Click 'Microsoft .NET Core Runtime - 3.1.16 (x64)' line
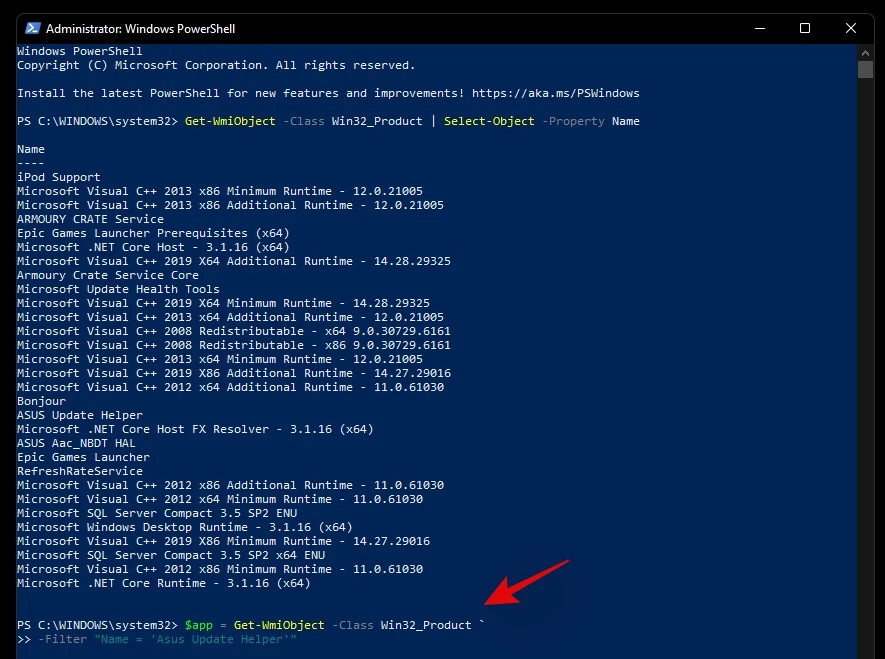This screenshot has height=659, width=885. (164, 583)
